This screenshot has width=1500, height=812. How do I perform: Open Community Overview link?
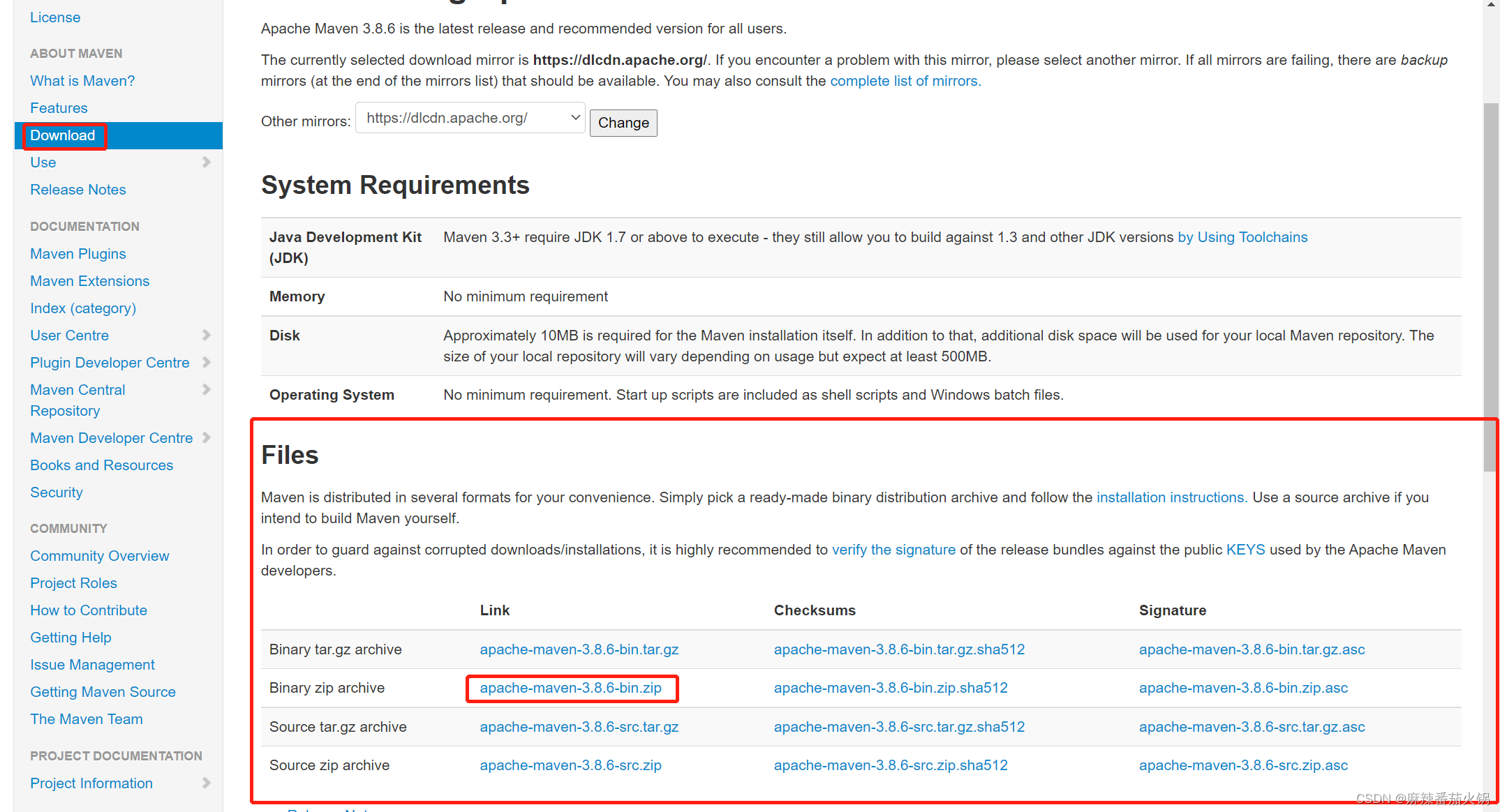point(100,556)
